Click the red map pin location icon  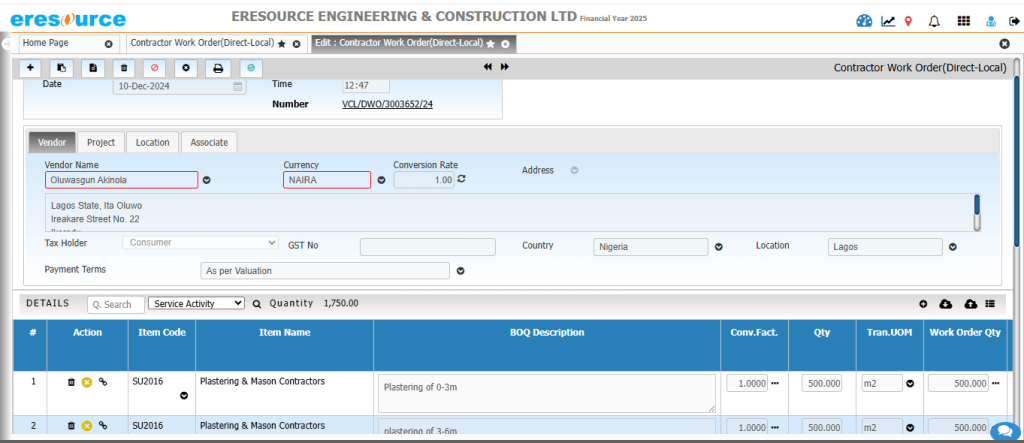(x=908, y=22)
